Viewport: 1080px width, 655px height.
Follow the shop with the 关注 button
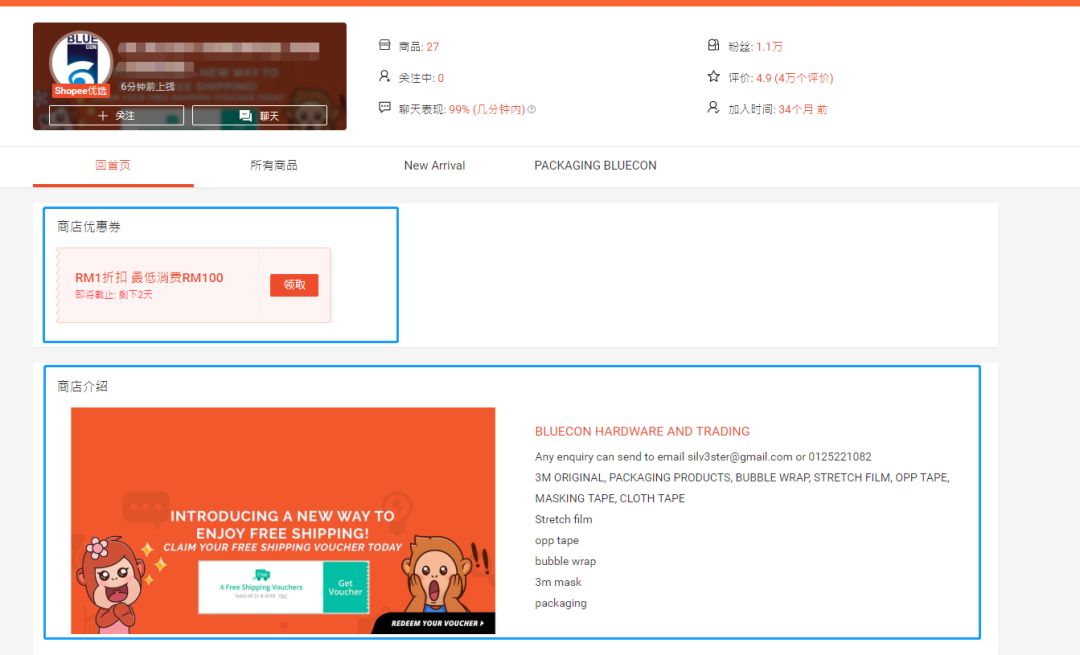116,116
